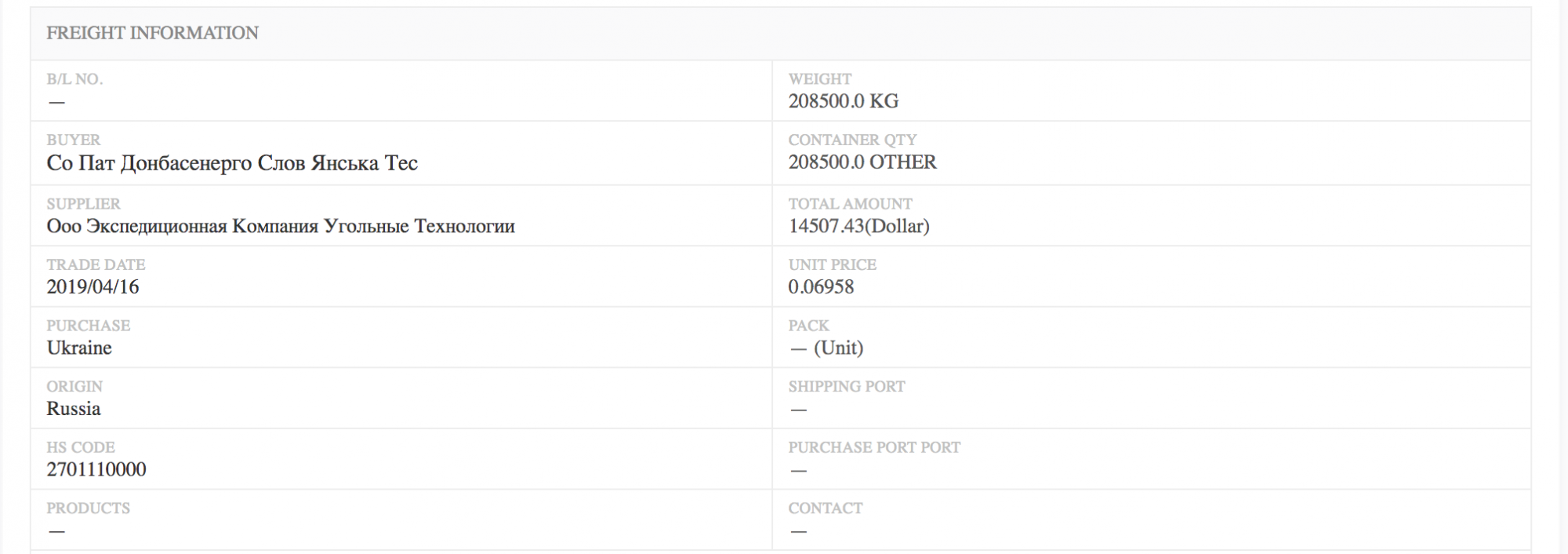The height and width of the screenshot is (554, 1568).
Task: Click the SHIPPING PORT label
Action: click(x=847, y=387)
